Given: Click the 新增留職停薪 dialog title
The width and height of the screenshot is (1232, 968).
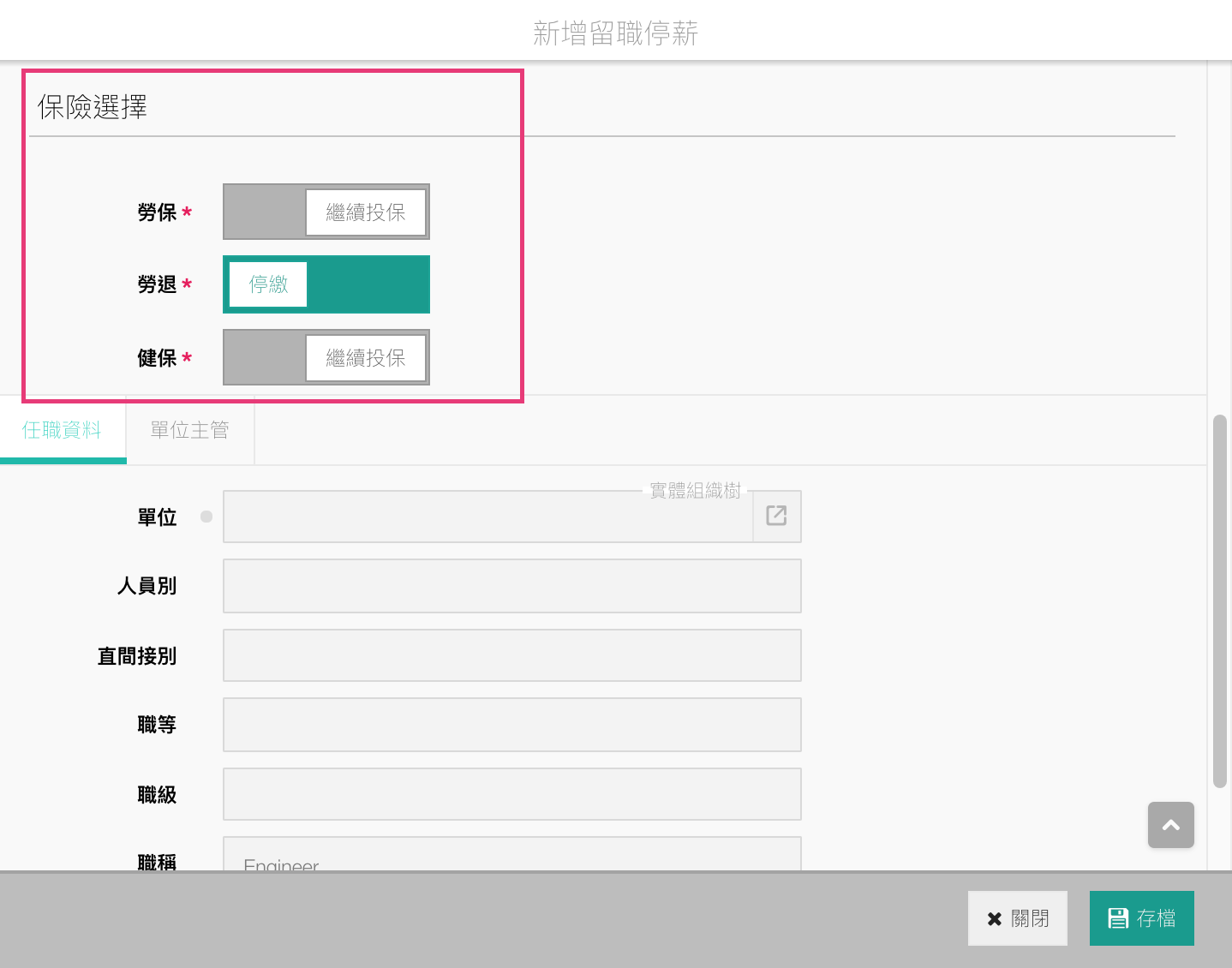Looking at the screenshot, I should point(615,33).
